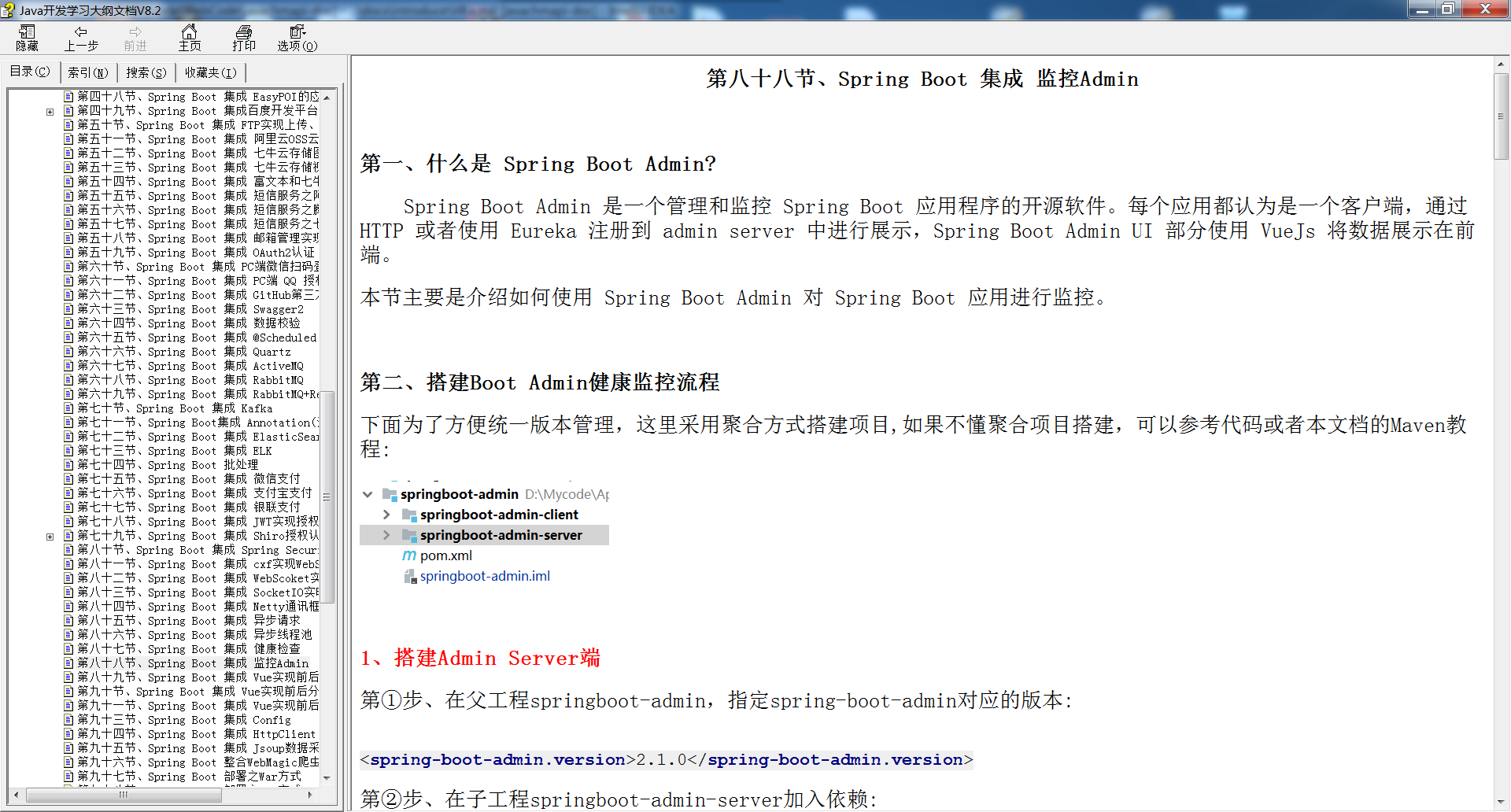Open topic 第八十二节 WebSocket
The width and height of the screenshot is (1511, 812).
[x=198, y=578]
